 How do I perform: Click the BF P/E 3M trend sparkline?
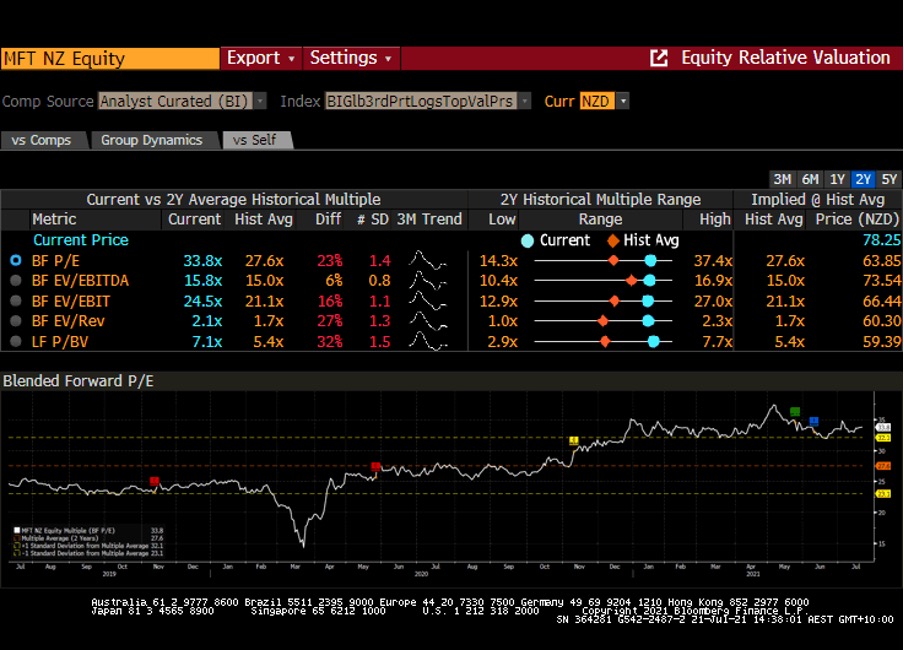pos(428,260)
